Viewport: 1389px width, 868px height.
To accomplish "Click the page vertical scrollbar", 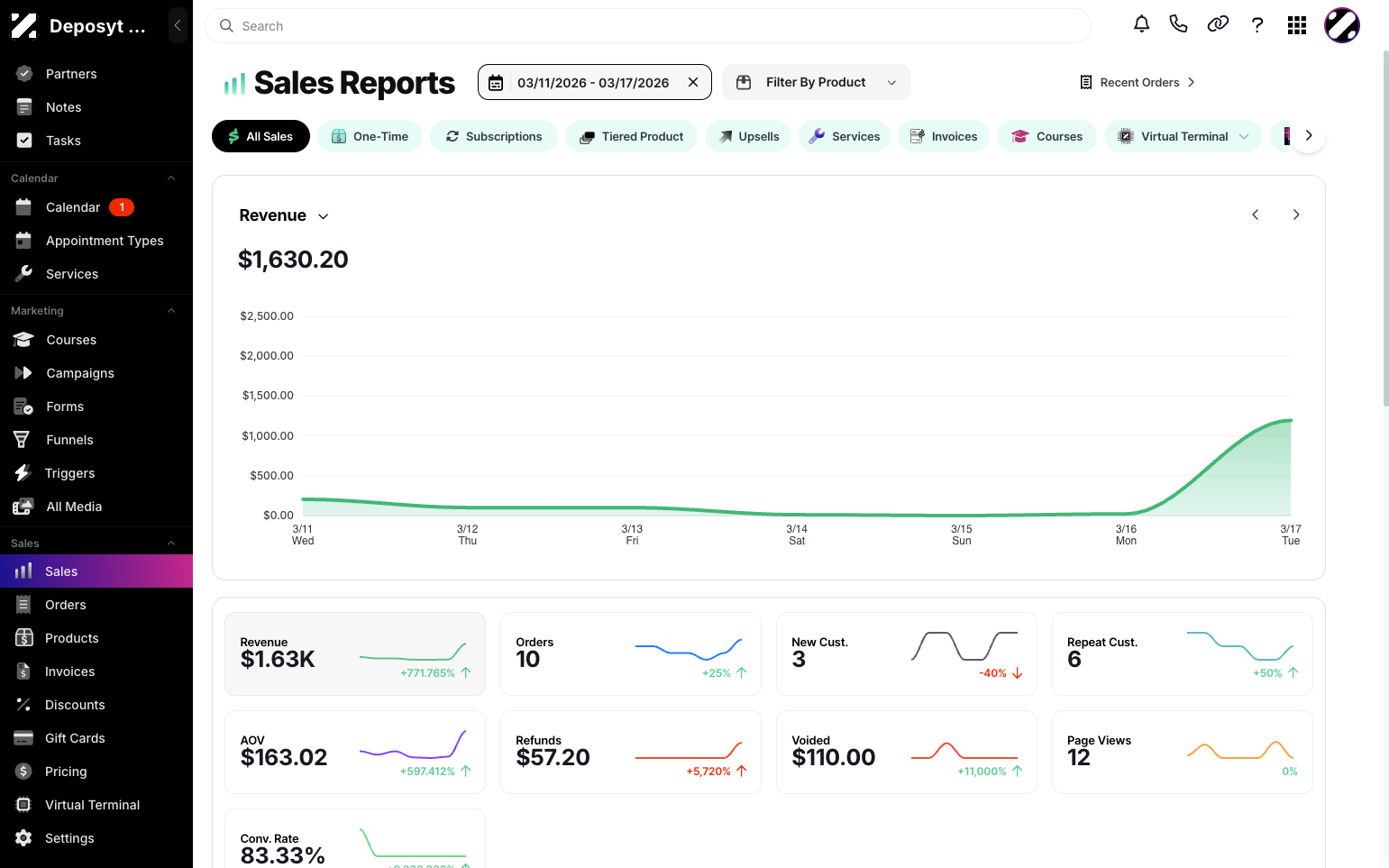I will 1385,228.
